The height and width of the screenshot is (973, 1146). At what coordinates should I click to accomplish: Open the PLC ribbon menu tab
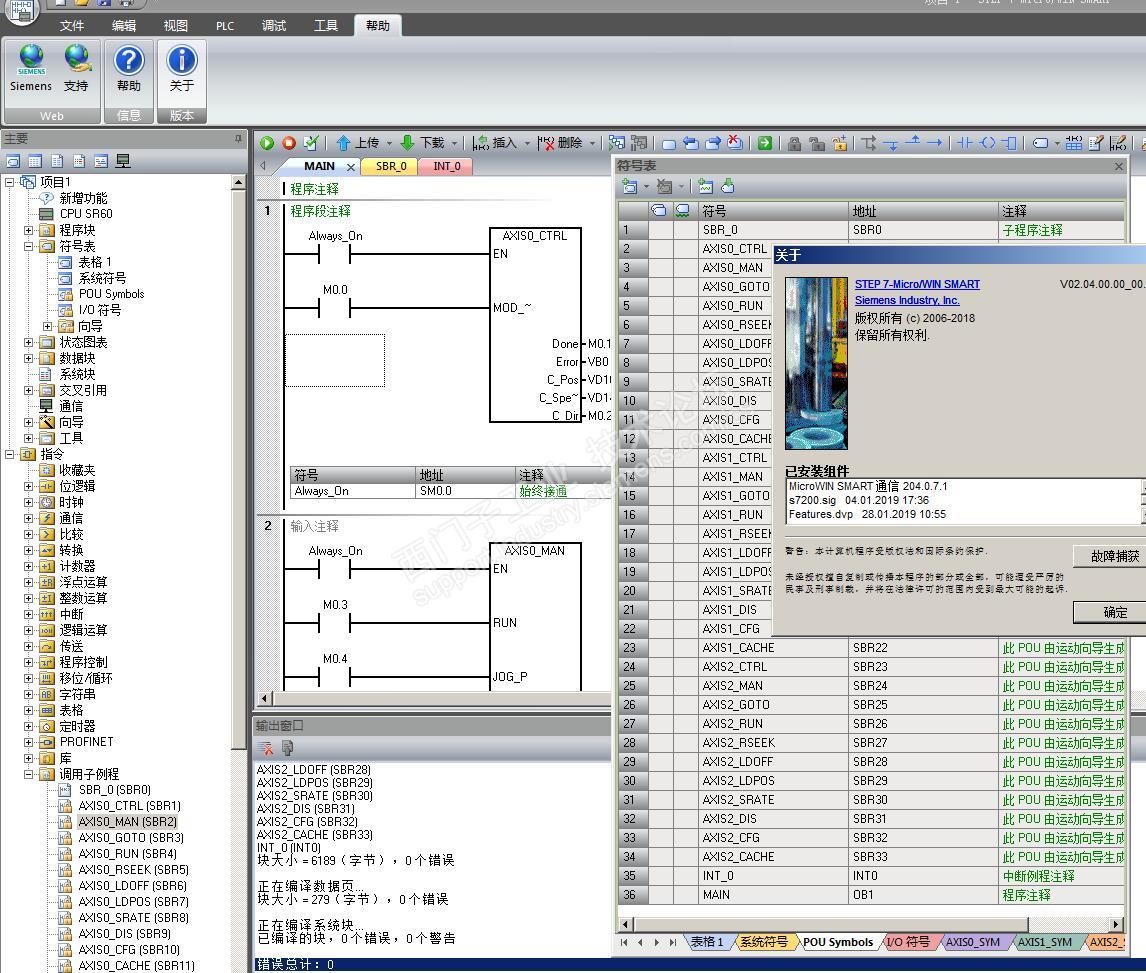pyautogui.click(x=225, y=26)
